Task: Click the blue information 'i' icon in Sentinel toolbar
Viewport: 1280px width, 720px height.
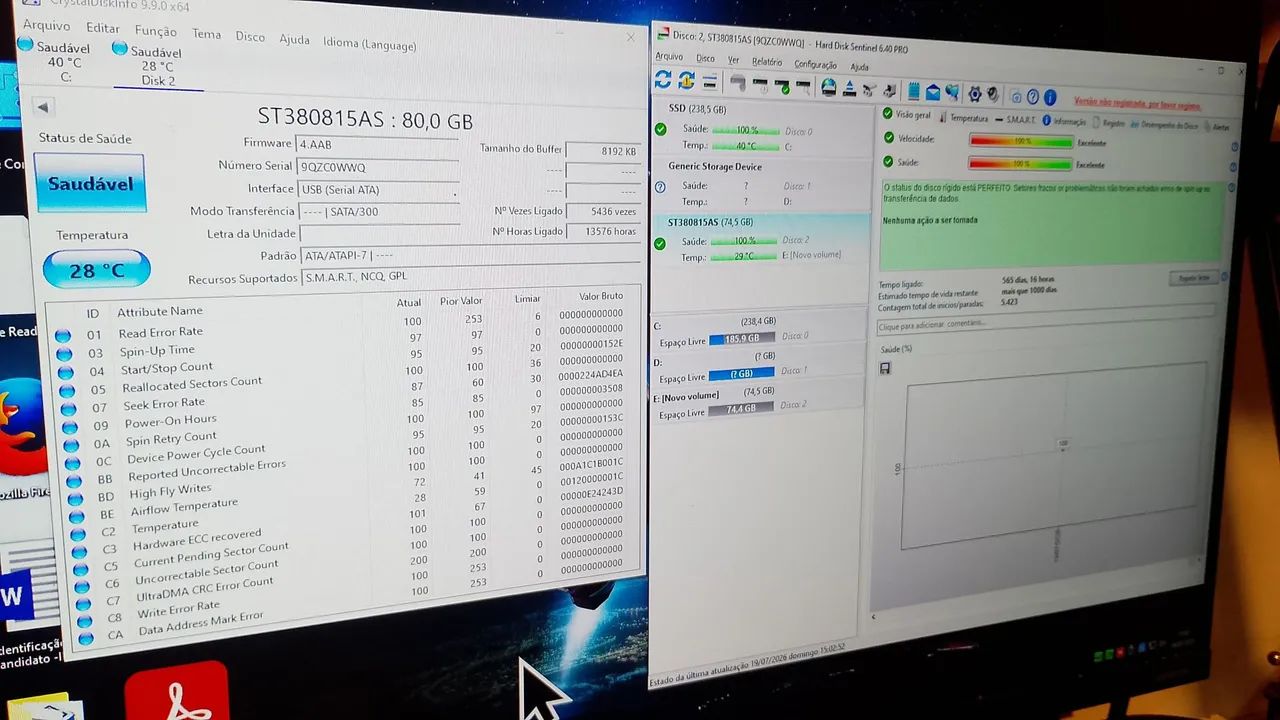Action: point(1050,98)
